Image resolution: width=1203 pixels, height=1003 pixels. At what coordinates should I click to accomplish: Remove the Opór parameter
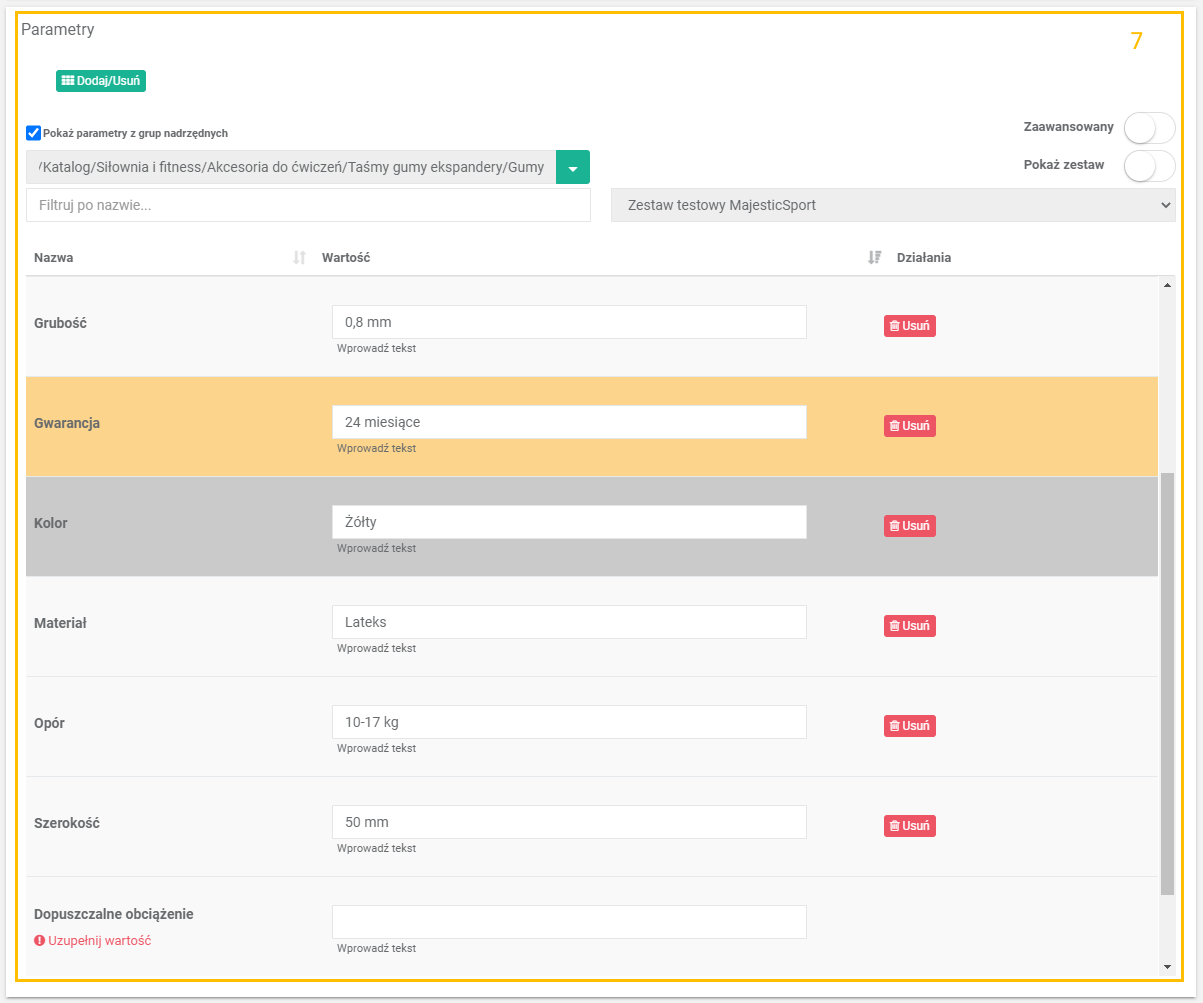[909, 726]
